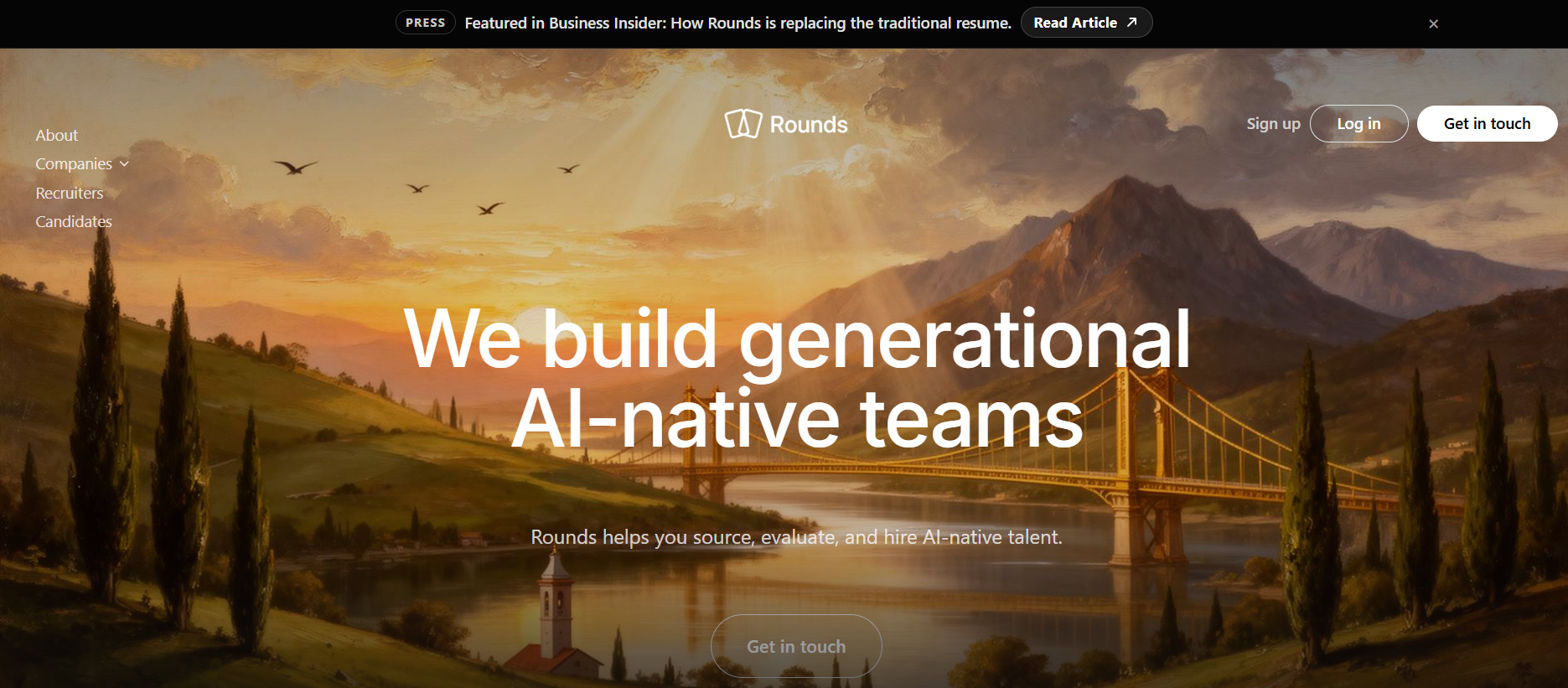Navigate to the Candidates page
Image resolution: width=1568 pixels, height=688 pixels.
74,221
